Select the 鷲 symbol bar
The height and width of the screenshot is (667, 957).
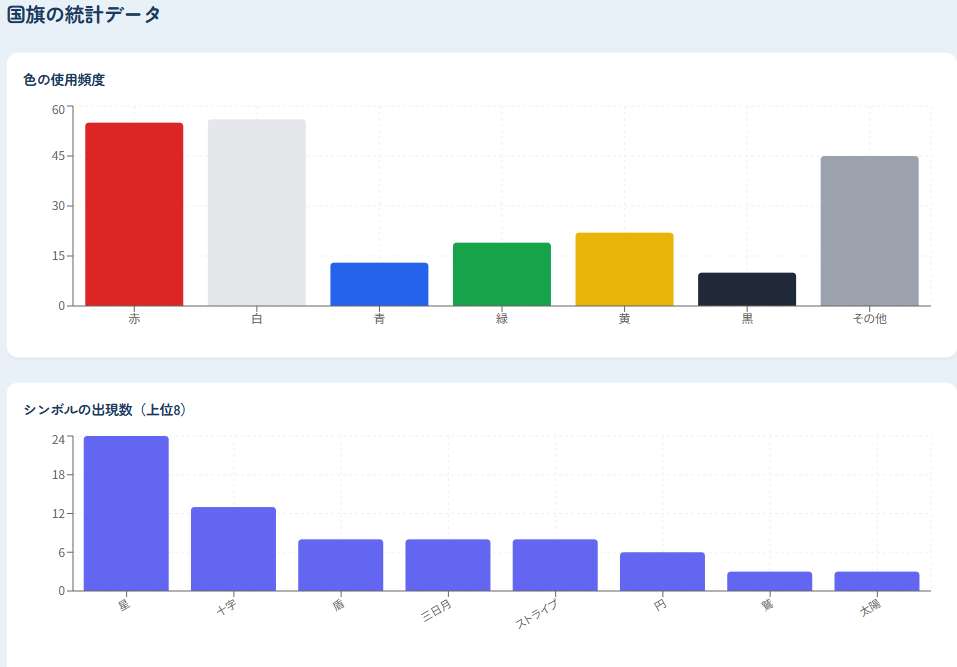coord(769,581)
